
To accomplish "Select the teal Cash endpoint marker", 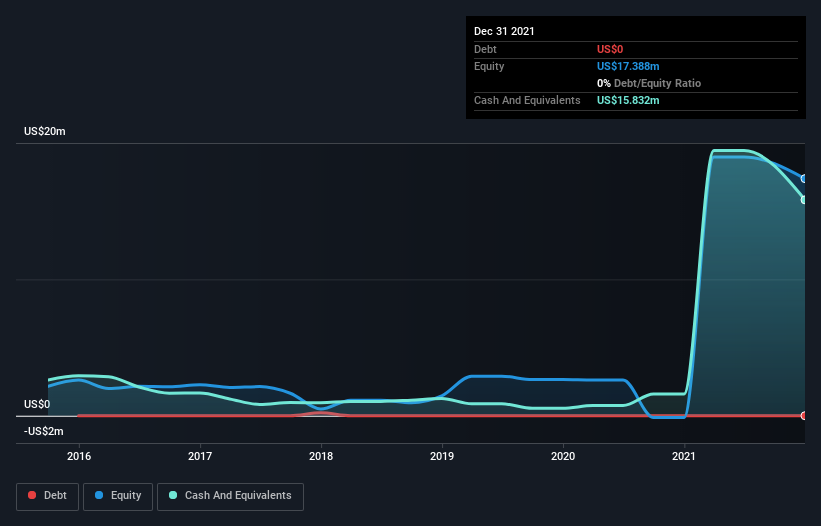I will (804, 199).
